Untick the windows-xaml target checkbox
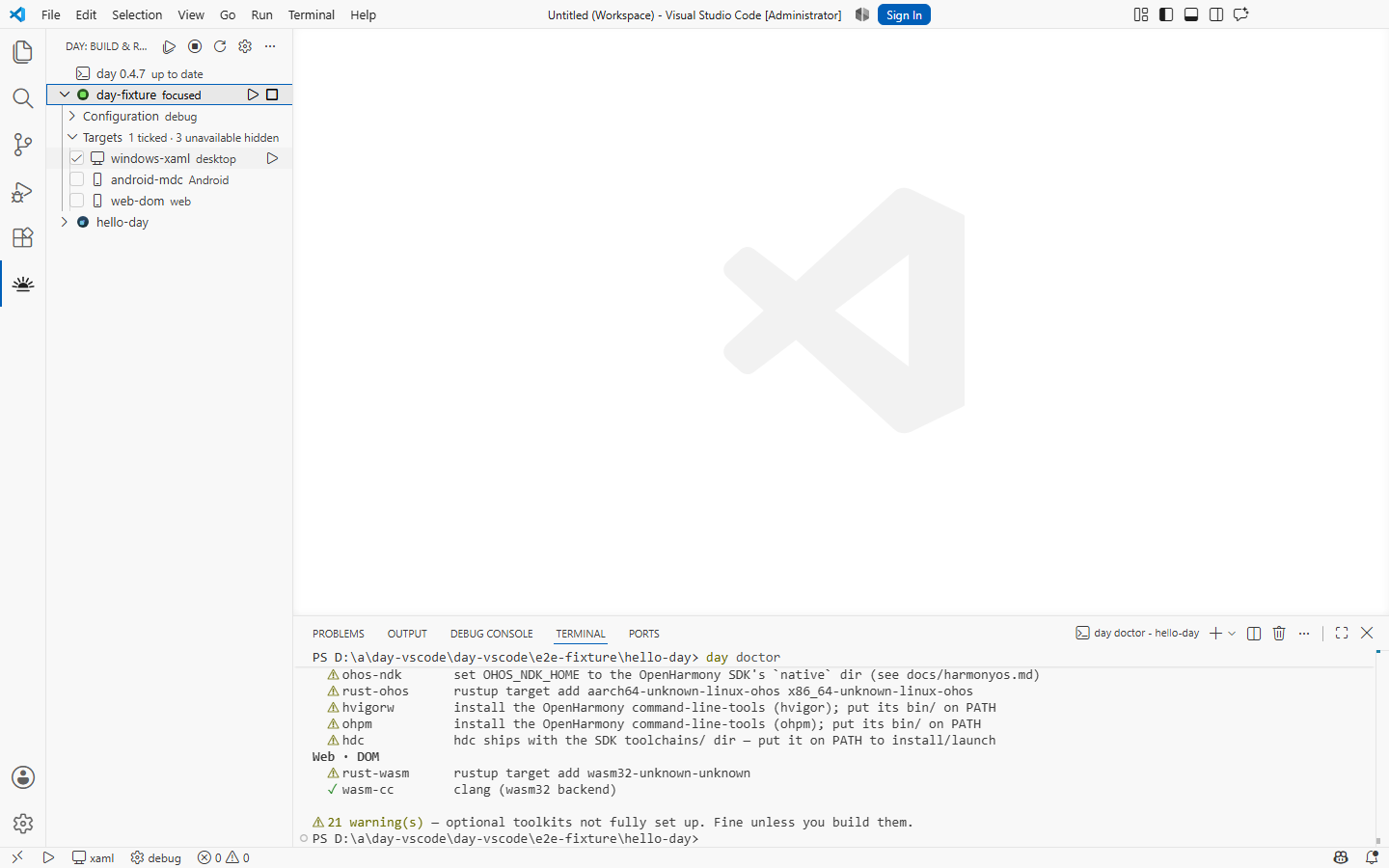Screen dimensions: 1389x868 pyautogui.click(x=77, y=158)
